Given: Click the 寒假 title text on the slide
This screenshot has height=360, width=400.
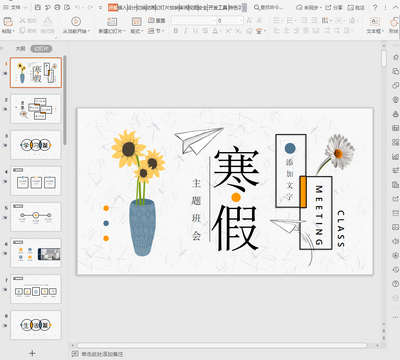Looking at the screenshot, I should pos(236,199).
